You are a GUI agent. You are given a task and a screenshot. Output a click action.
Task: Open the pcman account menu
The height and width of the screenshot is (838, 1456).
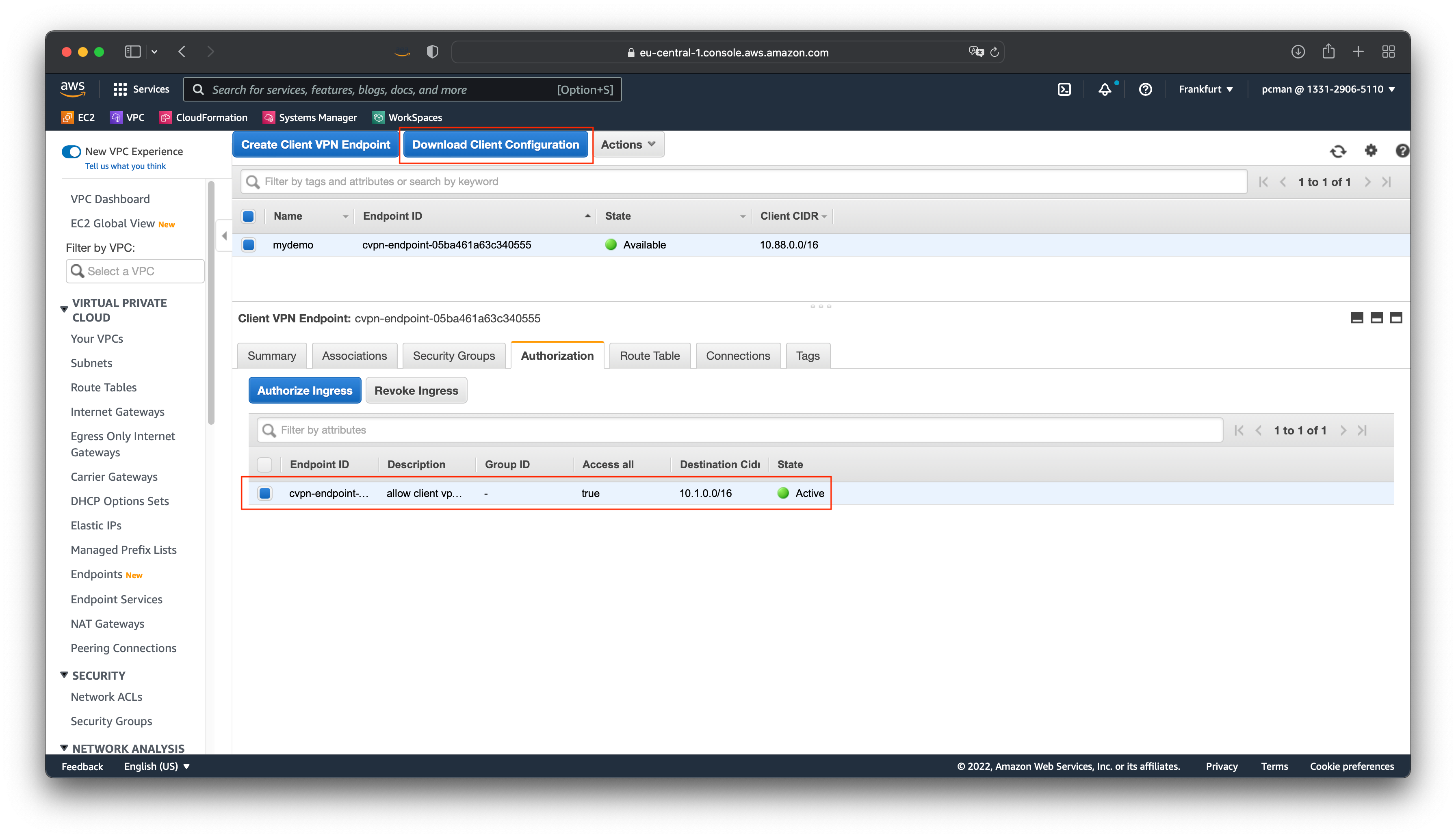(x=1328, y=89)
